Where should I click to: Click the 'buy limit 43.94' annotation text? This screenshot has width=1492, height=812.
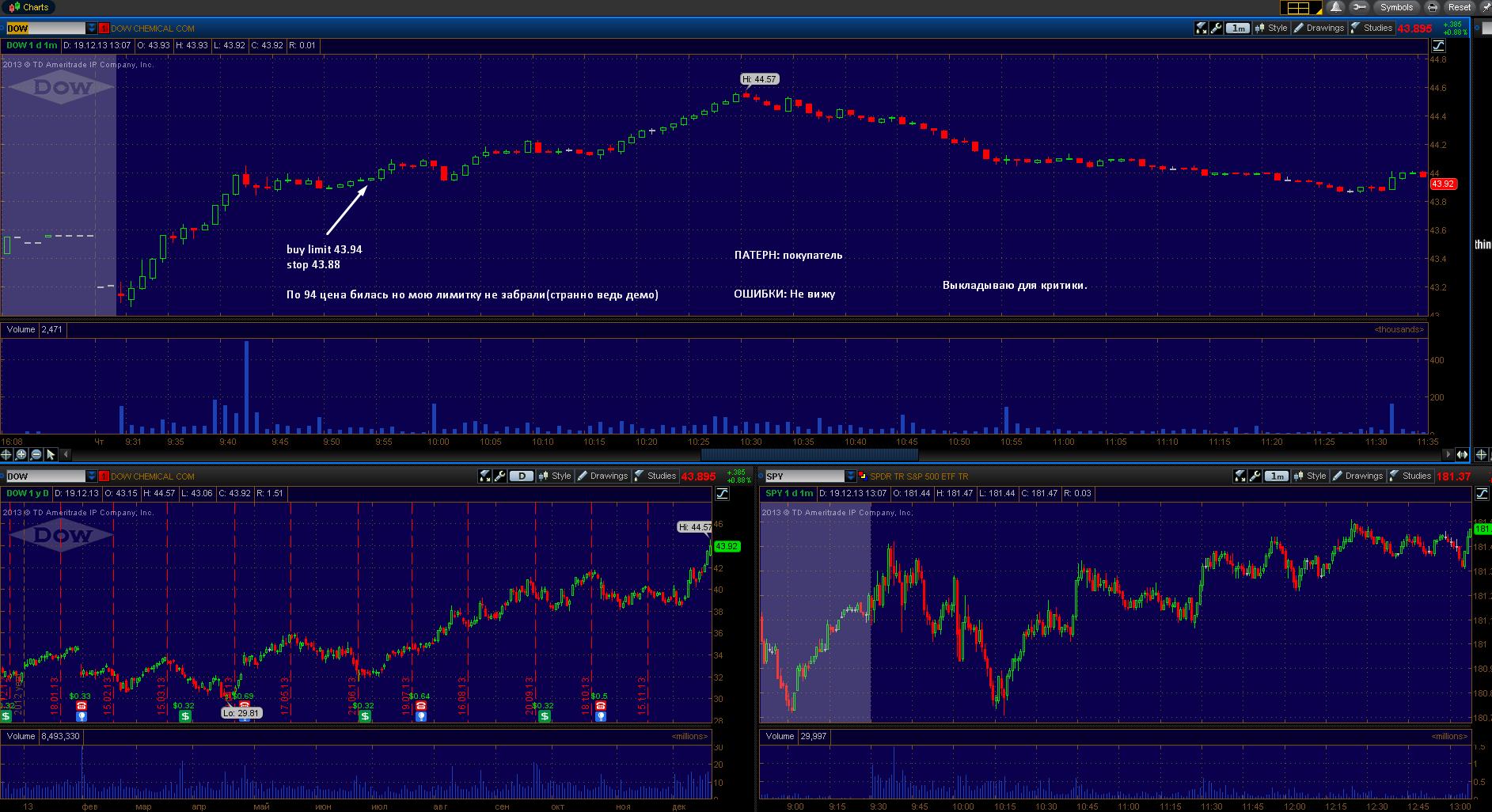click(x=325, y=249)
